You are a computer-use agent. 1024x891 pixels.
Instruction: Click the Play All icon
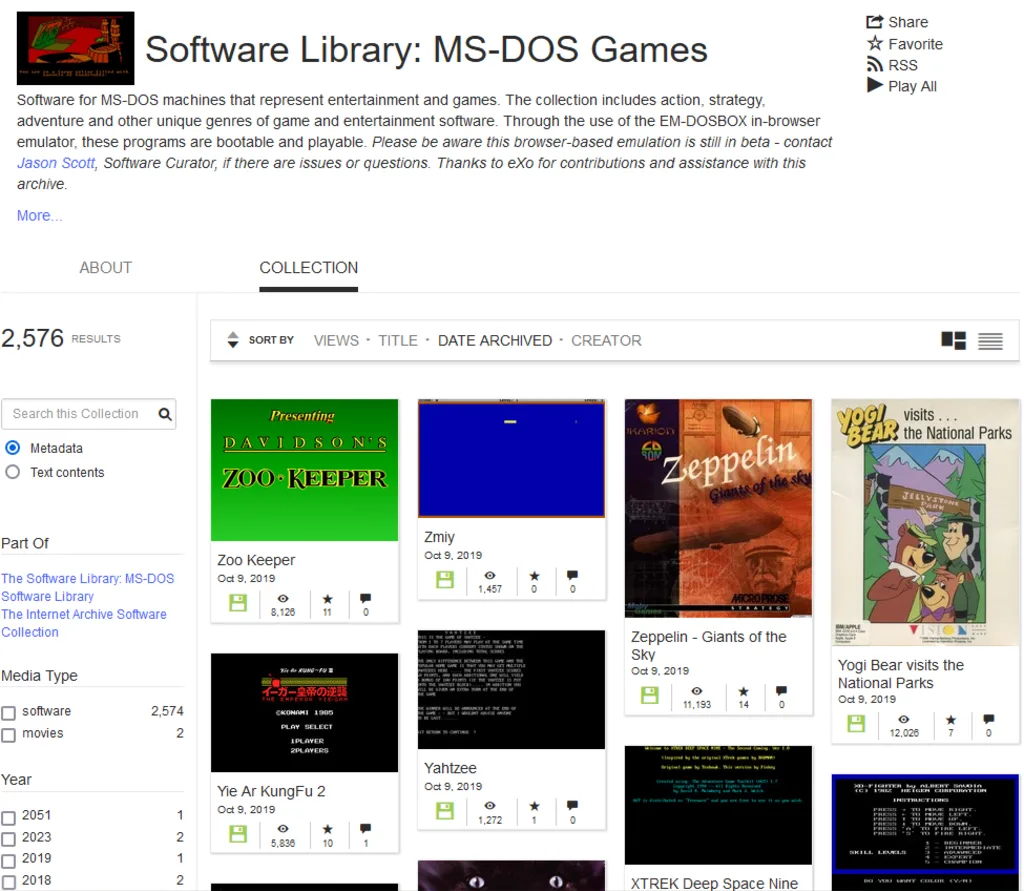pyautogui.click(x=875, y=86)
